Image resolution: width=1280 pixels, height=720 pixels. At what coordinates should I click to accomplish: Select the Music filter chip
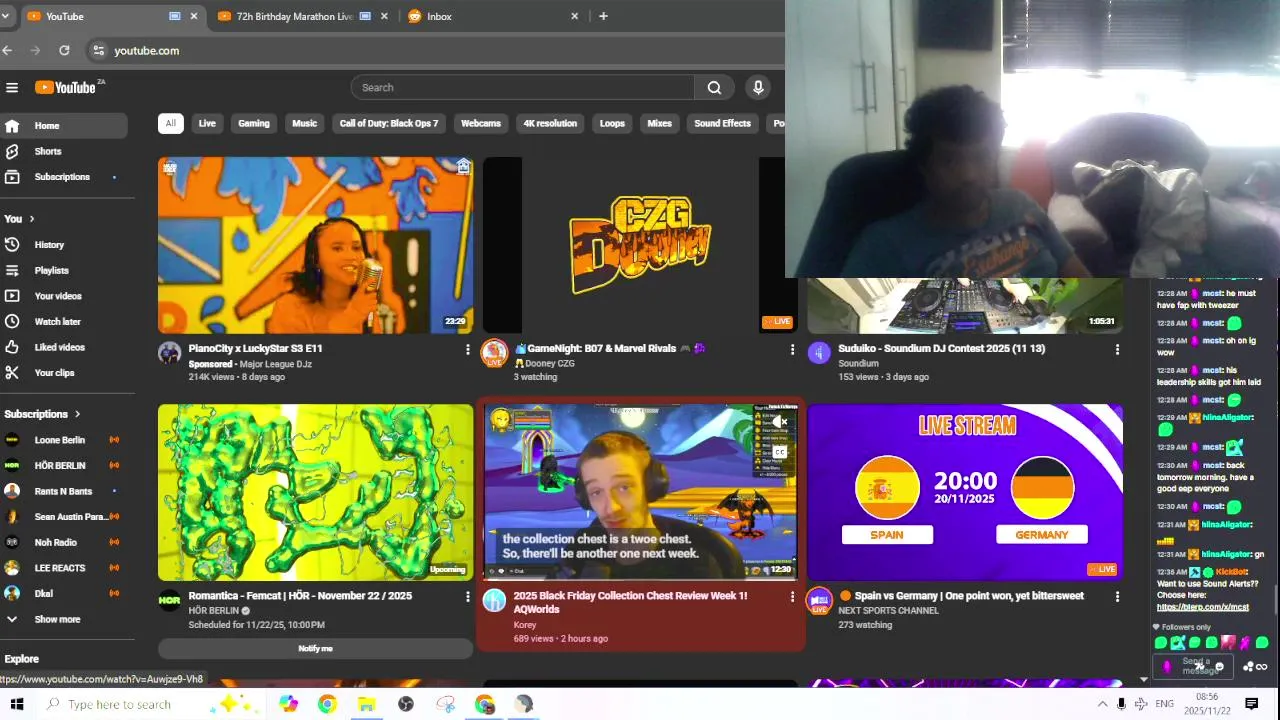click(304, 124)
